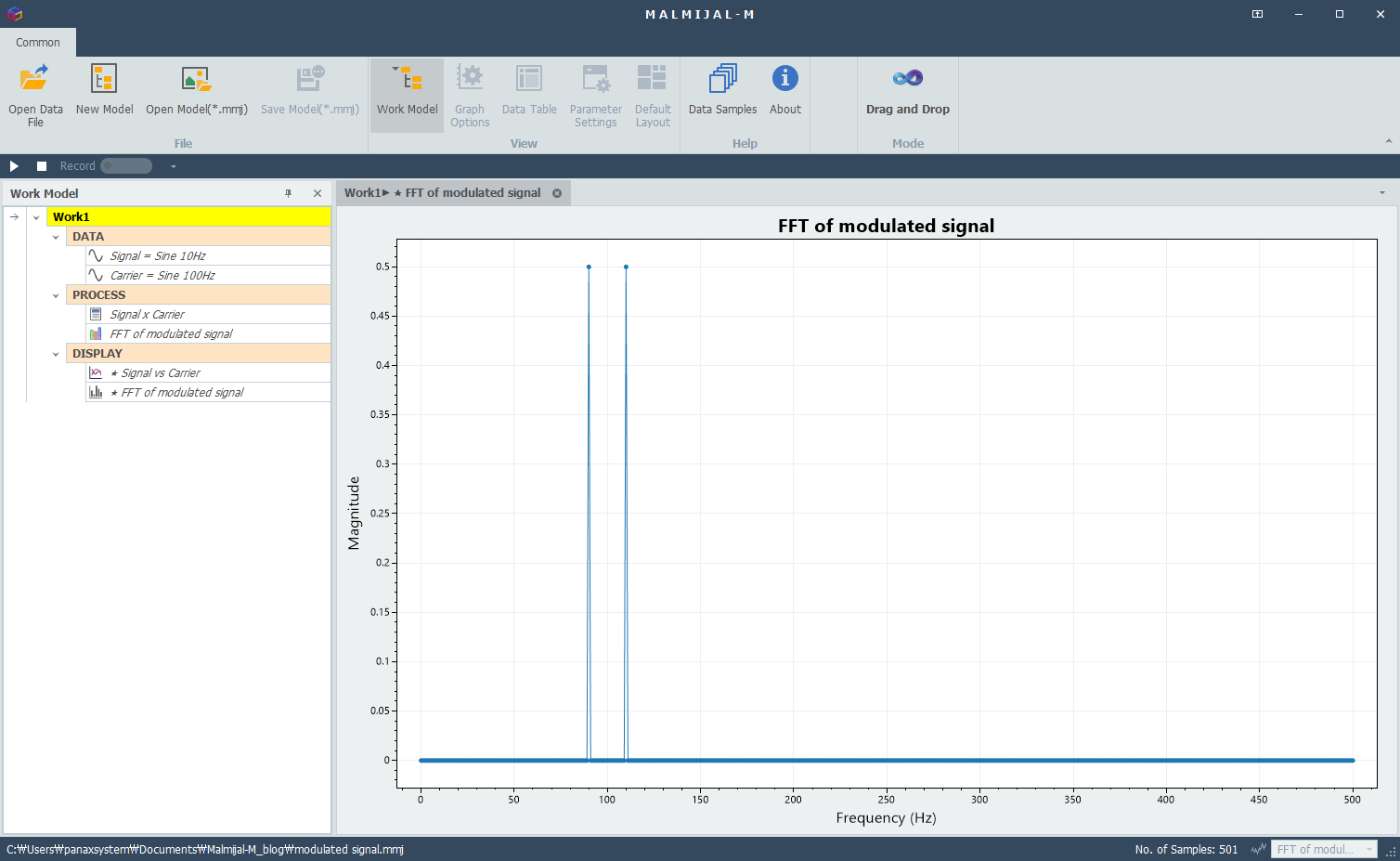Collapse the PROCESS group

coord(56,295)
